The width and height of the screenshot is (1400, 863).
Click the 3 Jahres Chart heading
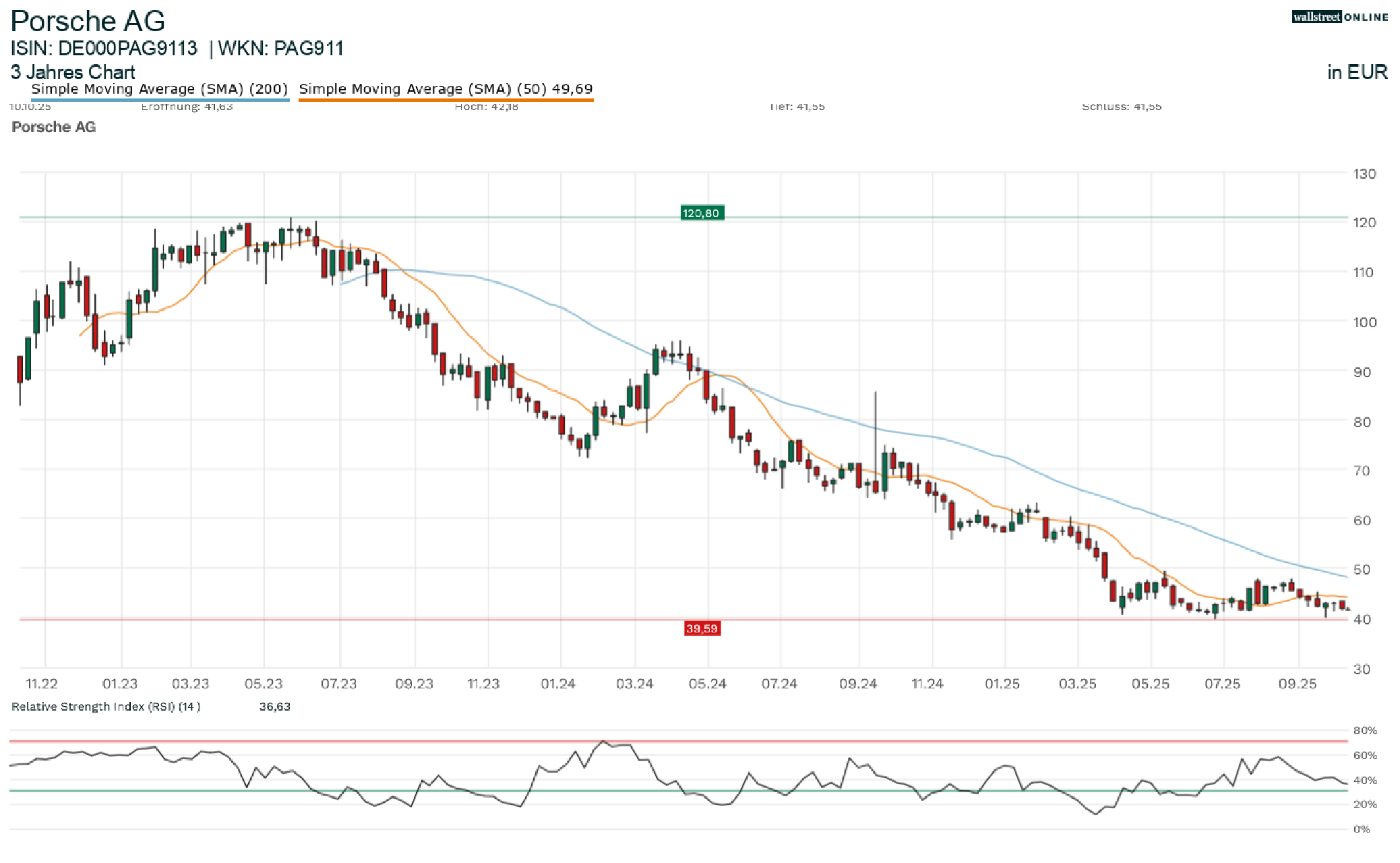(73, 72)
